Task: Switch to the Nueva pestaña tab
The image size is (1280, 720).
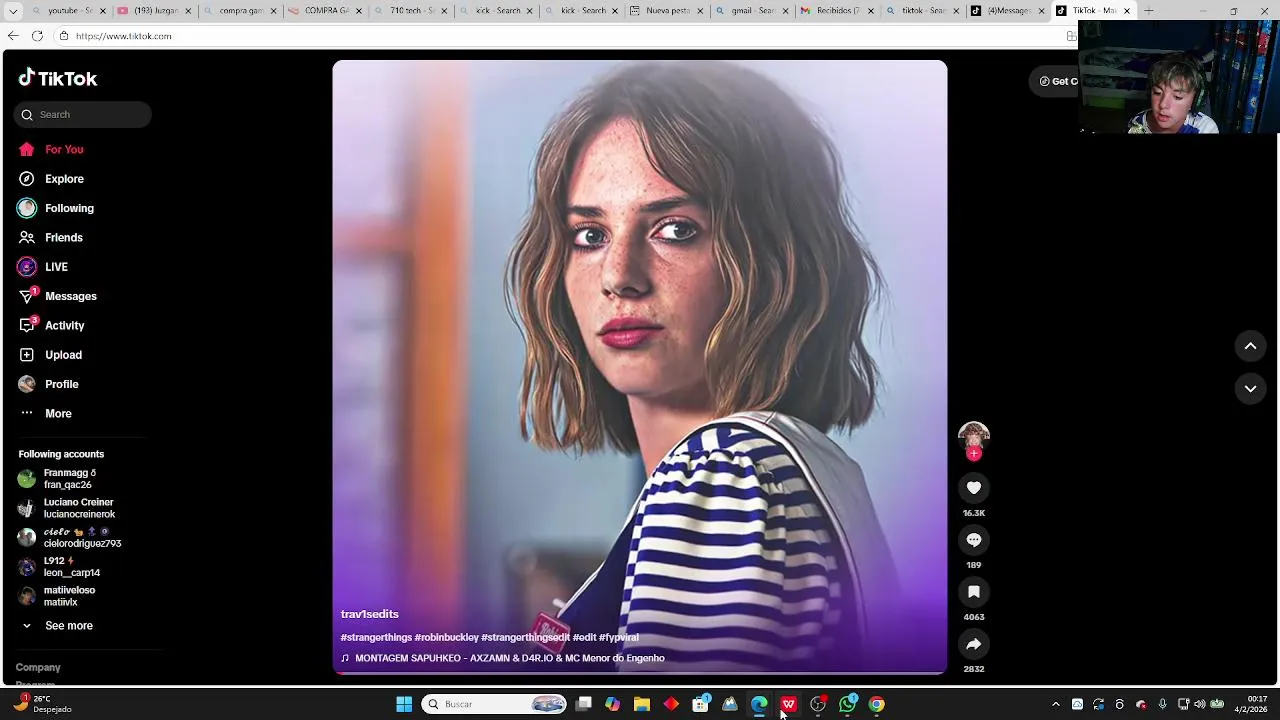Action: tap(667, 11)
